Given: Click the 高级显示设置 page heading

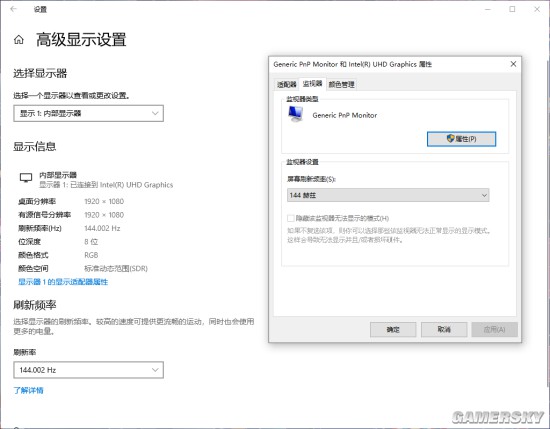Looking at the screenshot, I should point(81,39).
